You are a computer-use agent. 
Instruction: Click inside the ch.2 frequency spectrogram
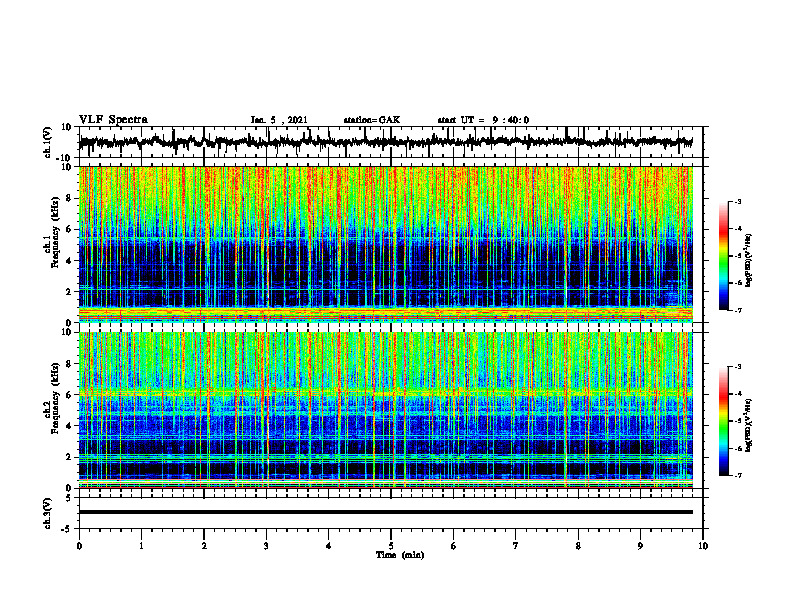[385, 410]
